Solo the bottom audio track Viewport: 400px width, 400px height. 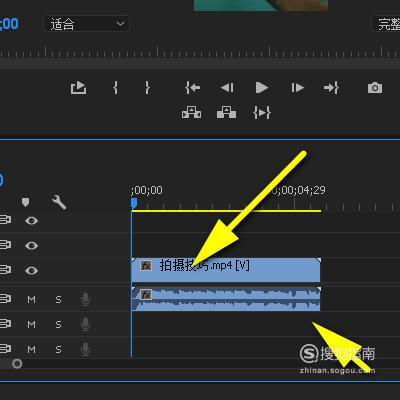58,349
